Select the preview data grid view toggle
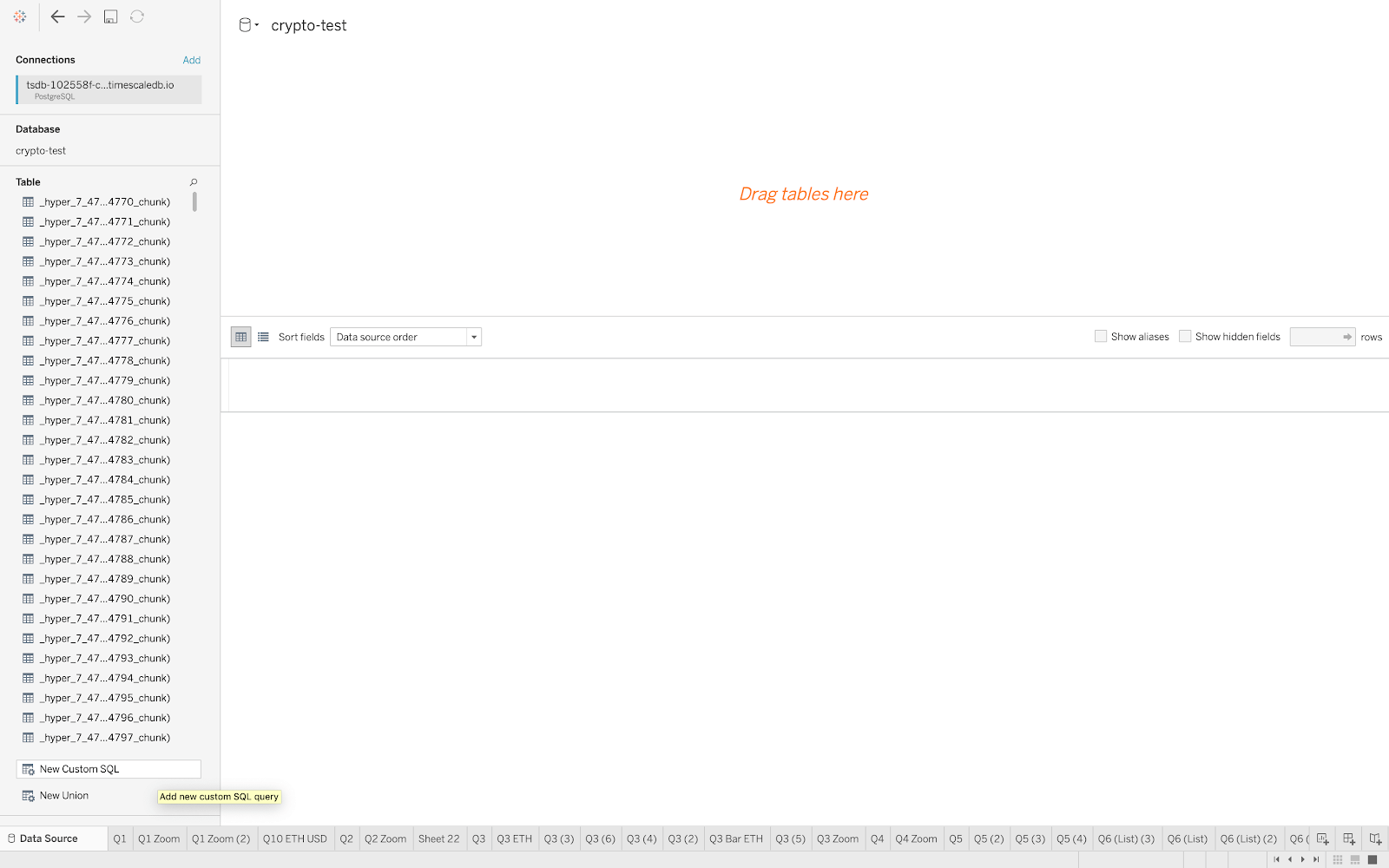This screenshot has height=868, width=1389. coord(240,337)
